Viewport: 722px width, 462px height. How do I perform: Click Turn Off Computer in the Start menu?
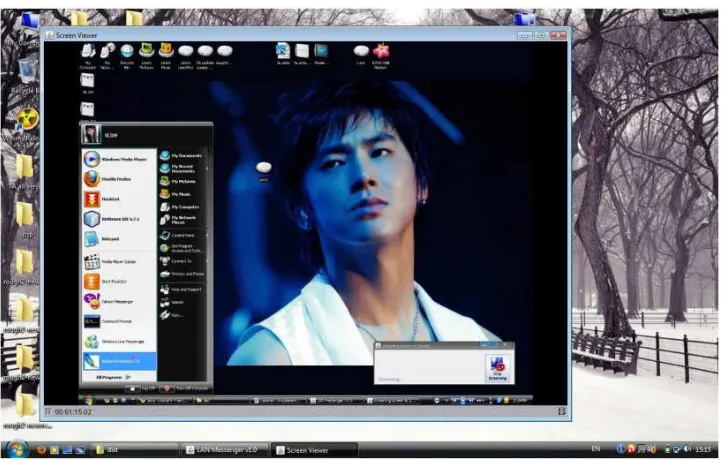coord(186,389)
